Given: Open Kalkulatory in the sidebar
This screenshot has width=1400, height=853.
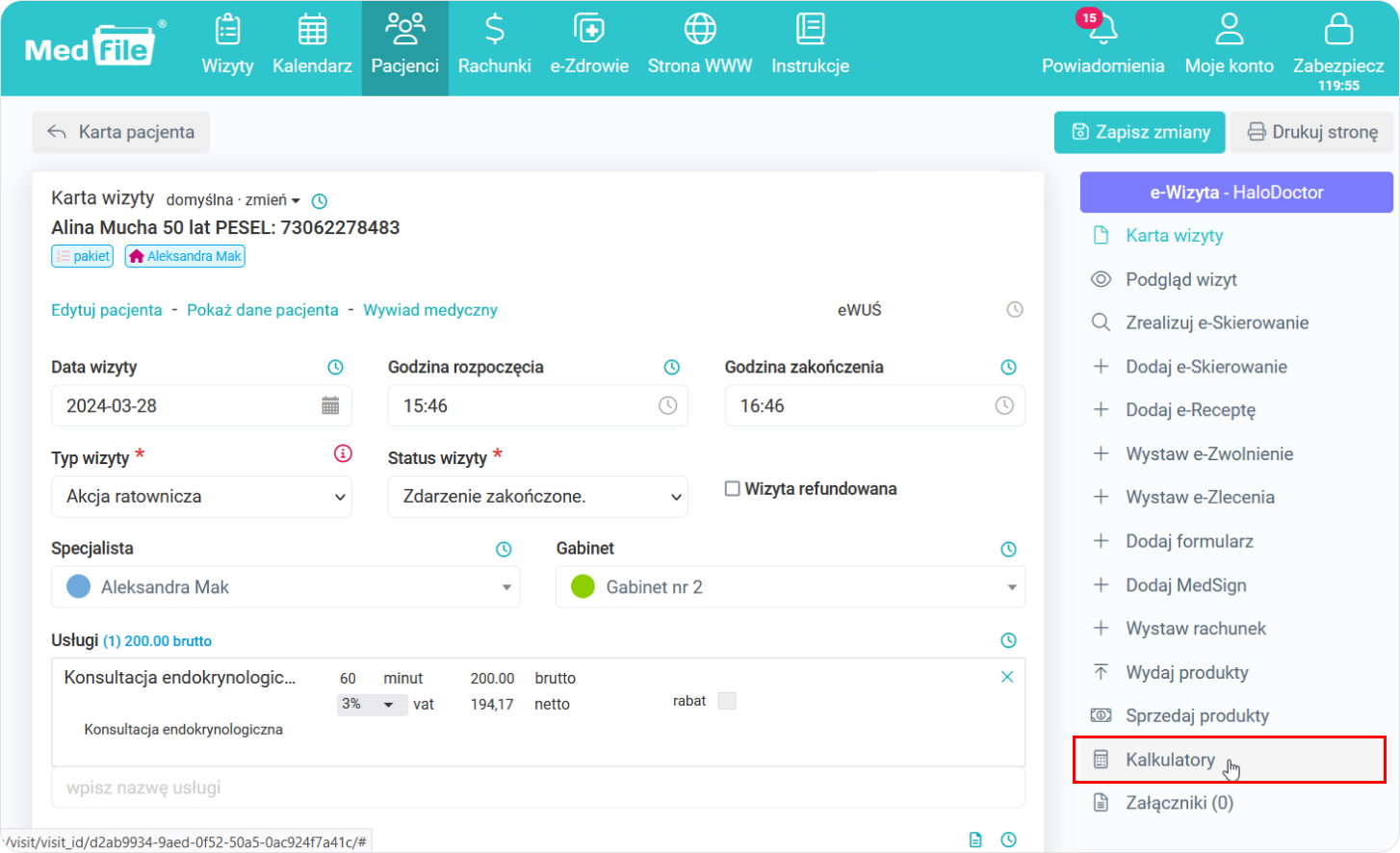Looking at the screenshot, I should pos(1230,760).
